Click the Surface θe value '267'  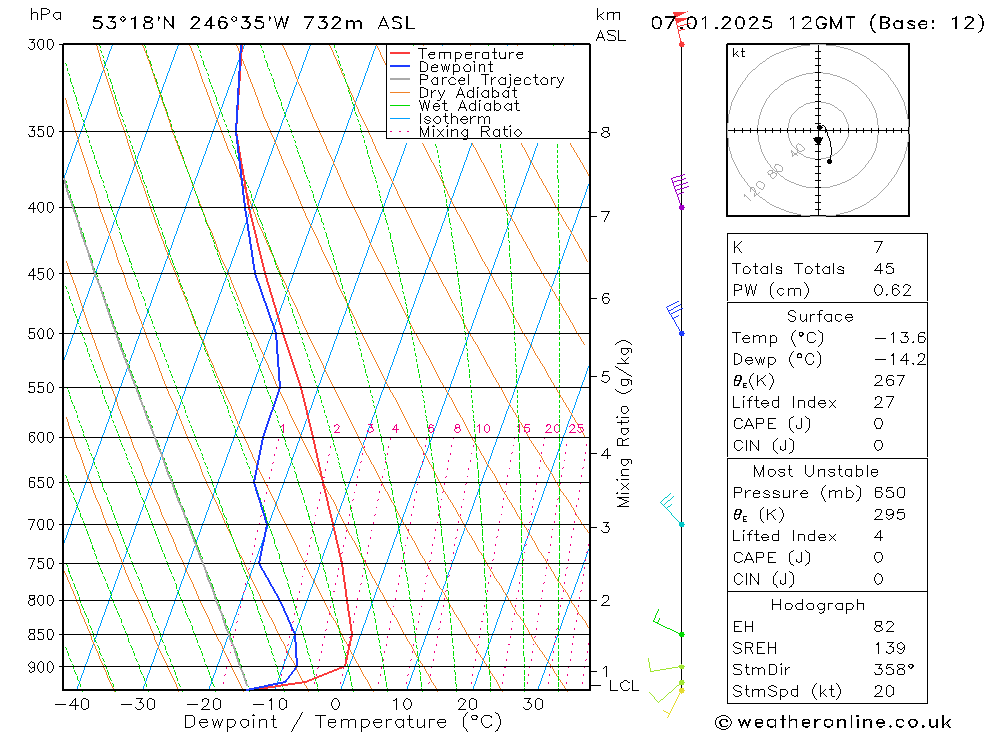pos(889,381)
